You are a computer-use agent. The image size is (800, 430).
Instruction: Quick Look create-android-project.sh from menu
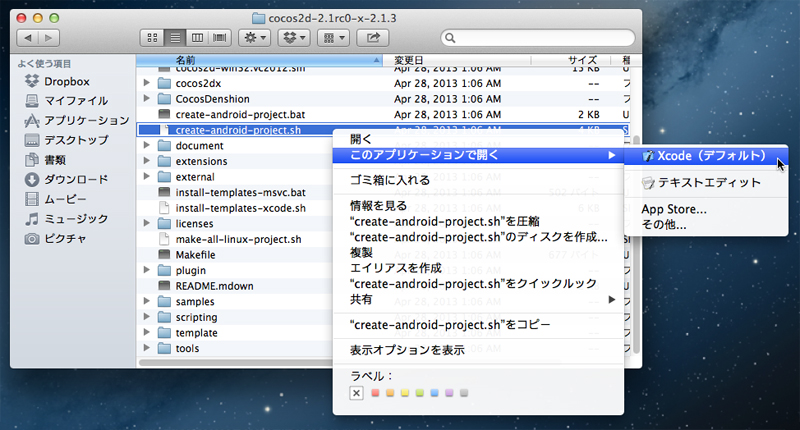click(x=478, y=284)
